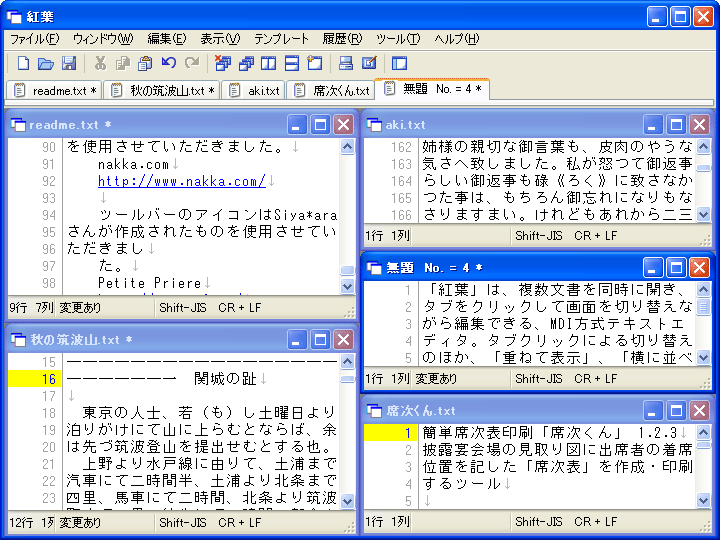This screenshot has width=720, height=540.
Task: Open the ファイル(F) menu
Action: click(x=35, y=39)
